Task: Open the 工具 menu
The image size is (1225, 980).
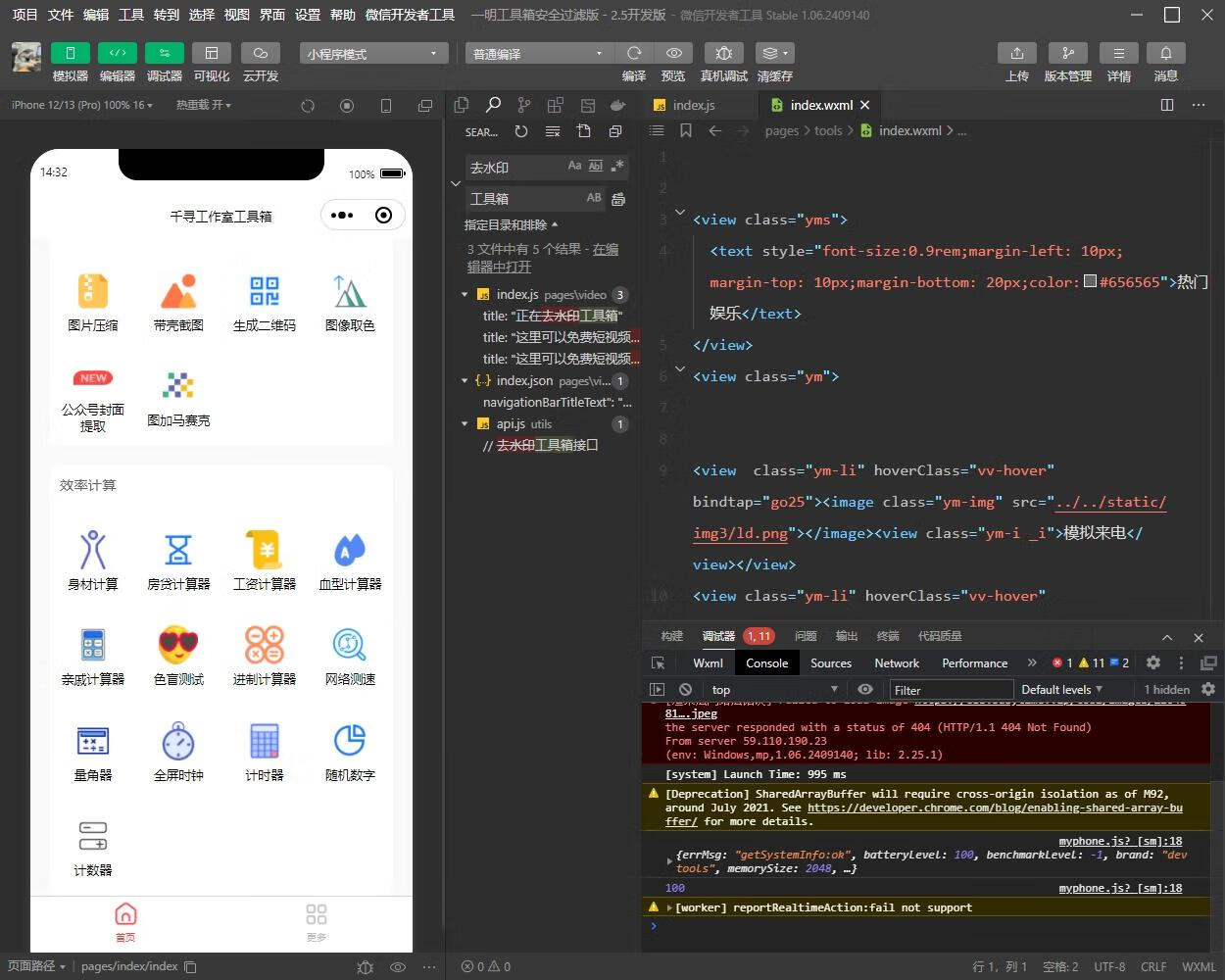Action: pyautogui.click(x=130, y=15)
